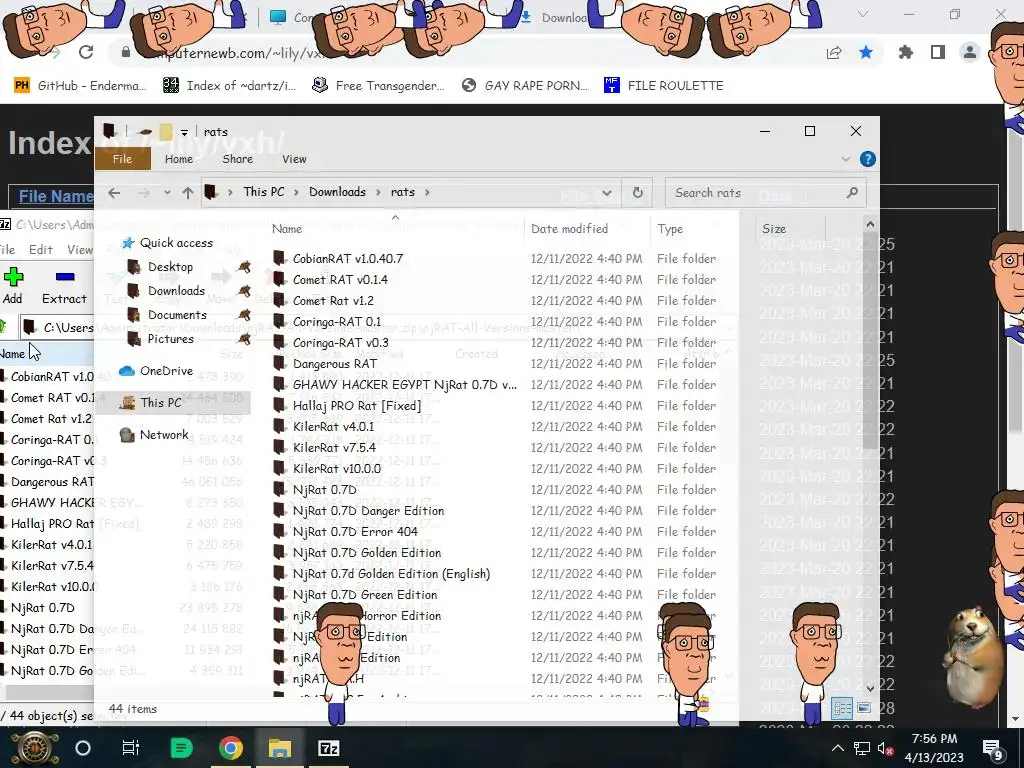Select Downloads in the navigation pane
The width and height of the screenshot is (1024, 768).
point(176,291)
